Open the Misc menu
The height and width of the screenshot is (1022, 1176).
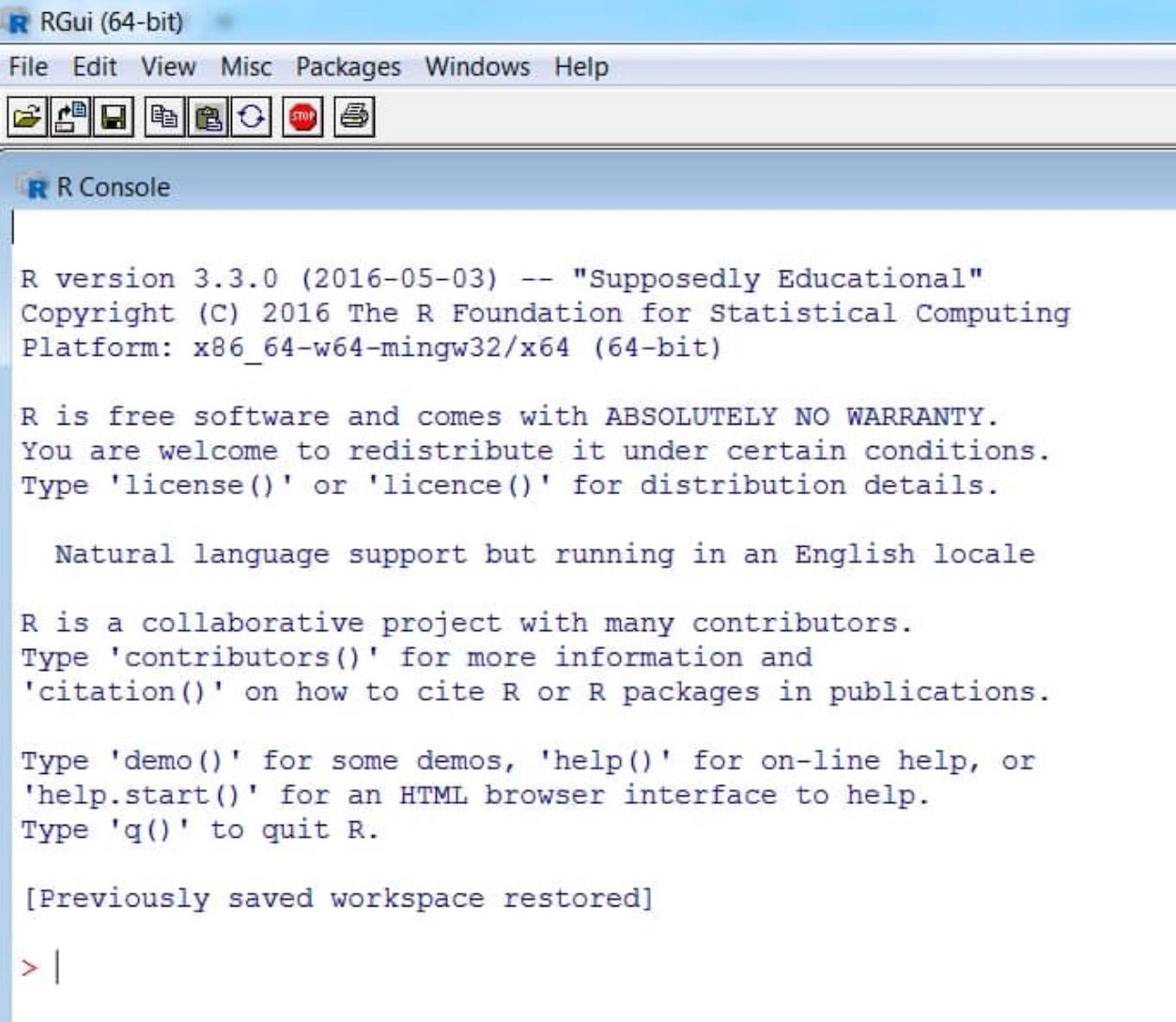click(x=245, y=67)
